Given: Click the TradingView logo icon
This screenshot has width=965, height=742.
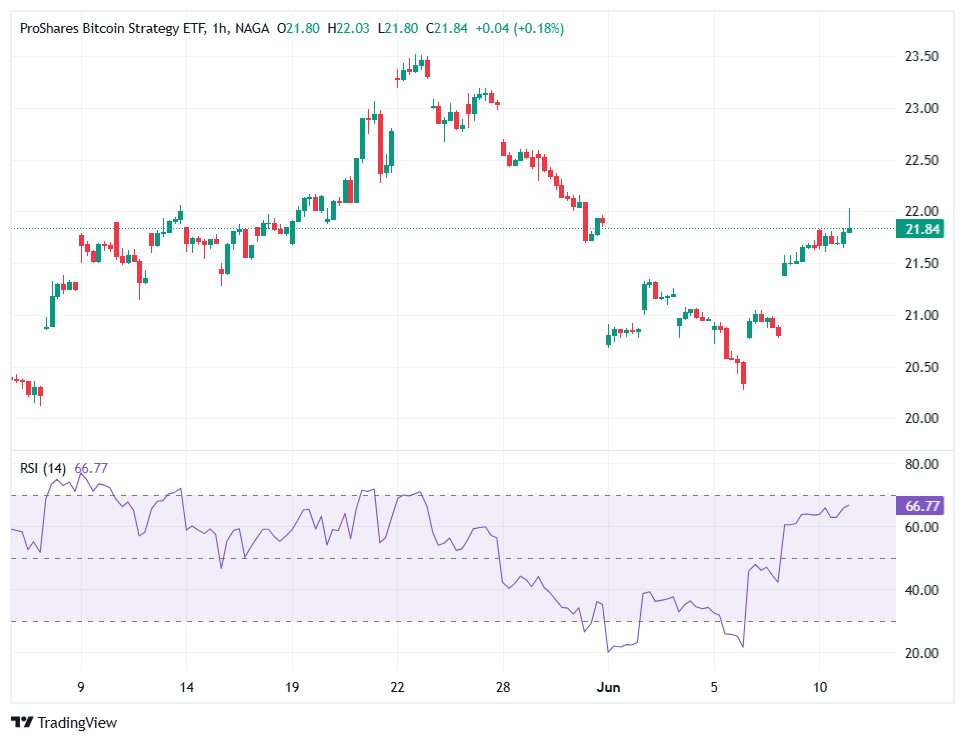Looking at the screenshot, I should pyautogui.click(x=21, y=722).
